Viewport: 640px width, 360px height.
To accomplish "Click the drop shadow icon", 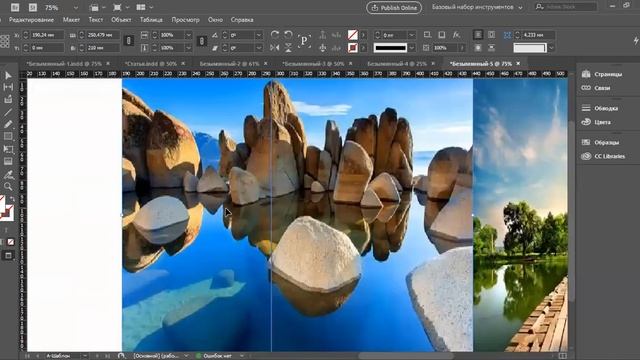I will 441,35.
